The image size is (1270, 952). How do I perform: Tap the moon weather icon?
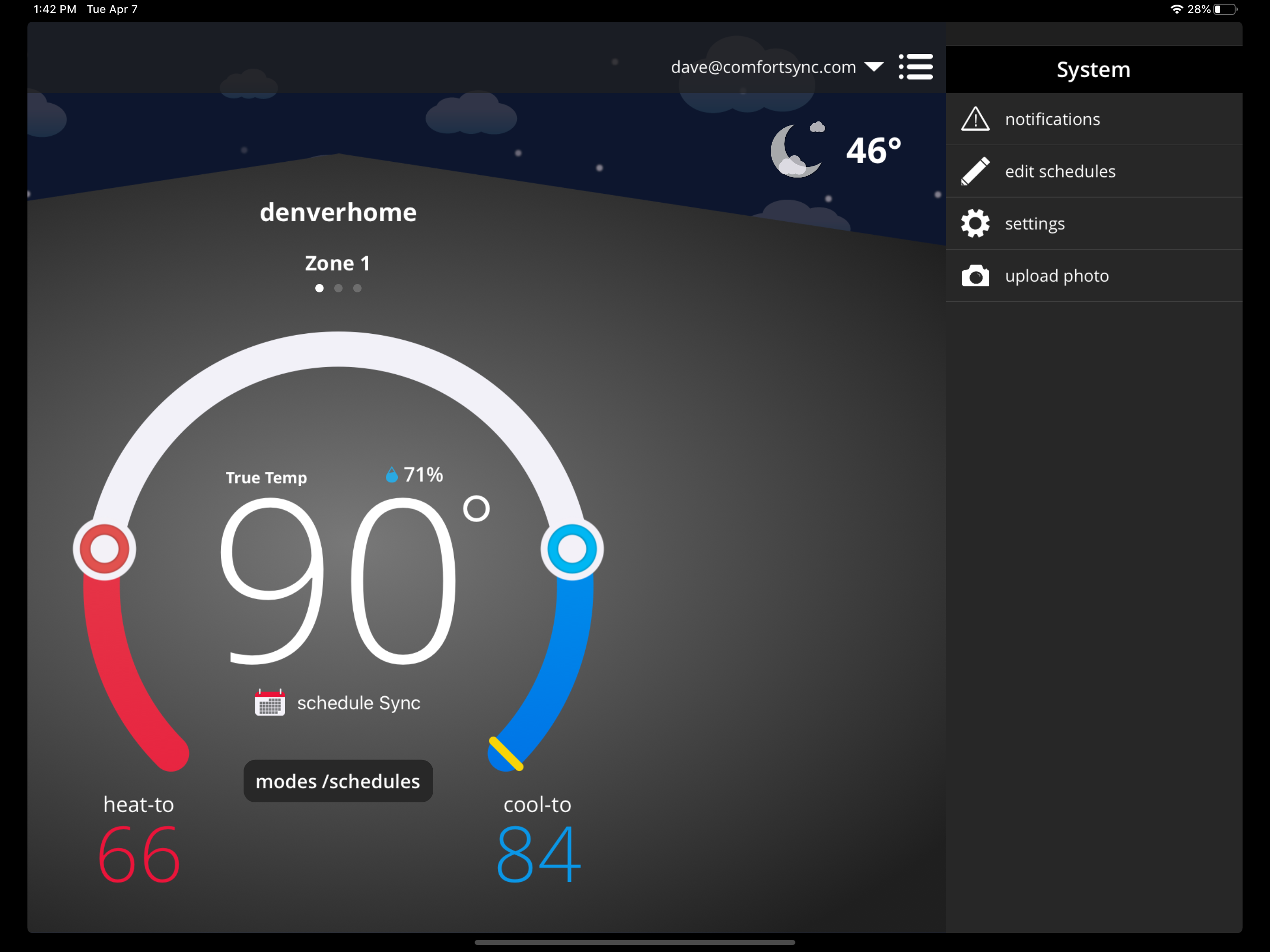[798, 149]
